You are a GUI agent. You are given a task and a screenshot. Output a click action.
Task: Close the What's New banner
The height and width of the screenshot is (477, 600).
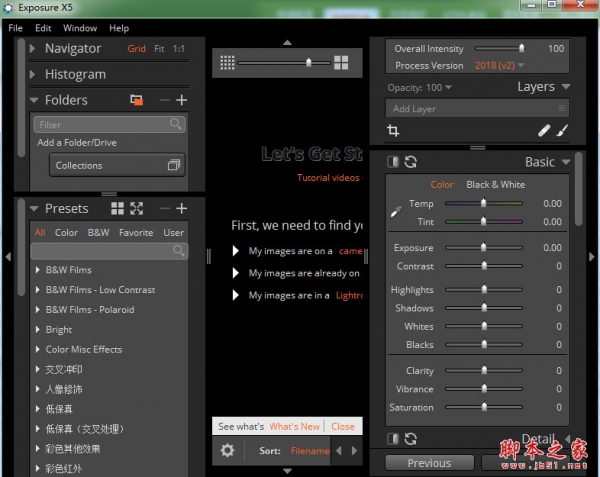(x=343, y=427)
